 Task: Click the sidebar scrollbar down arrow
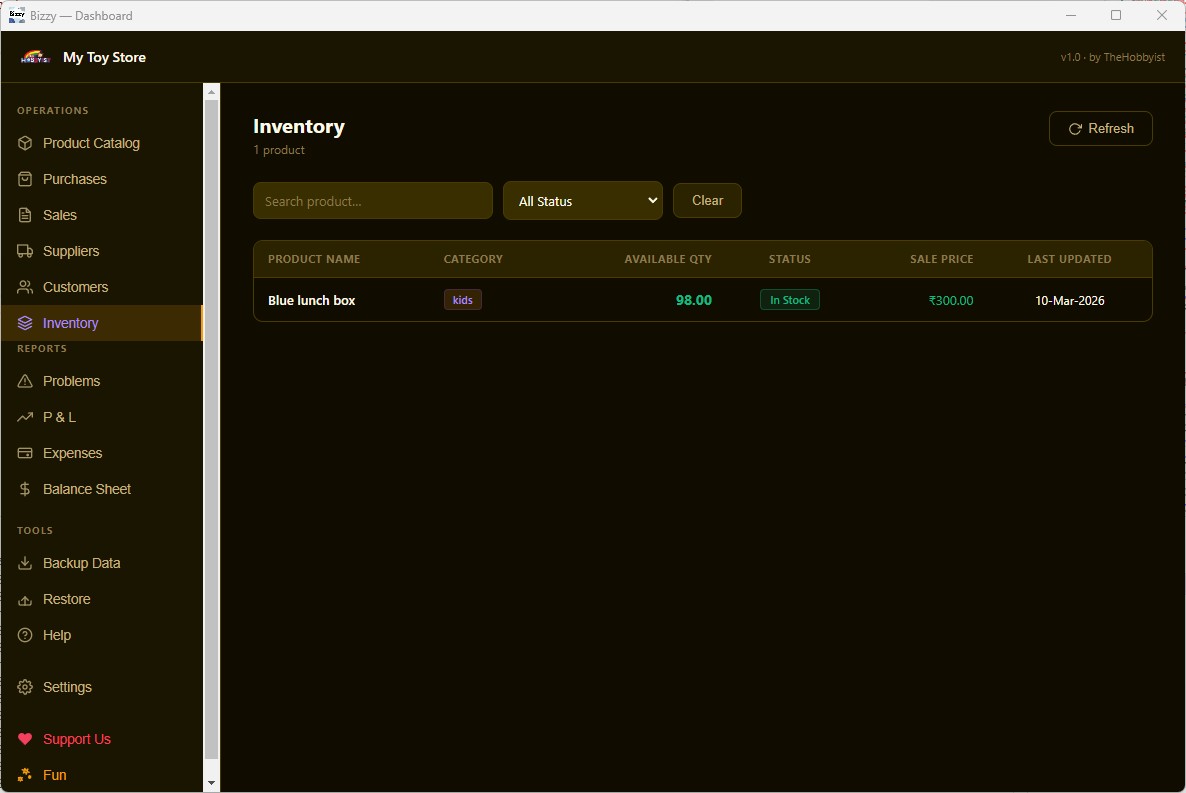point(211,783)
